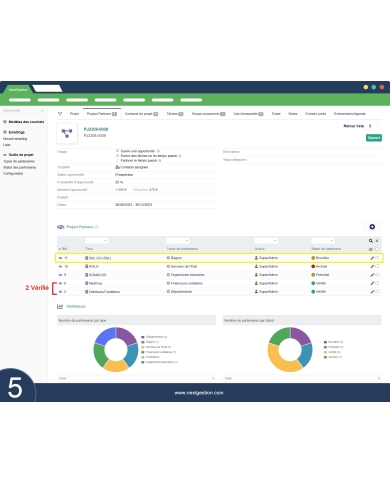
Task: Click the project network icon thumbnail
Action: pyautogui.click(x=67, y=133)
